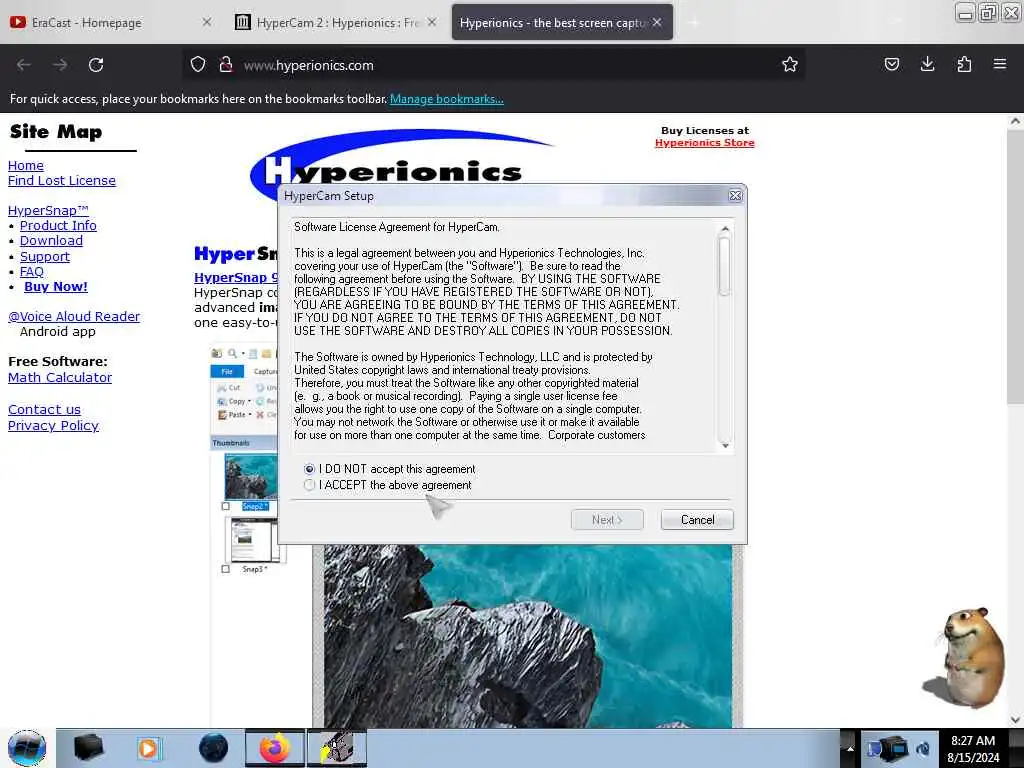Image resolution: width=1024 pixels, height=768 pixels.
Task: Close the EraCast Homepage tab
Action: tap(207, 22)
